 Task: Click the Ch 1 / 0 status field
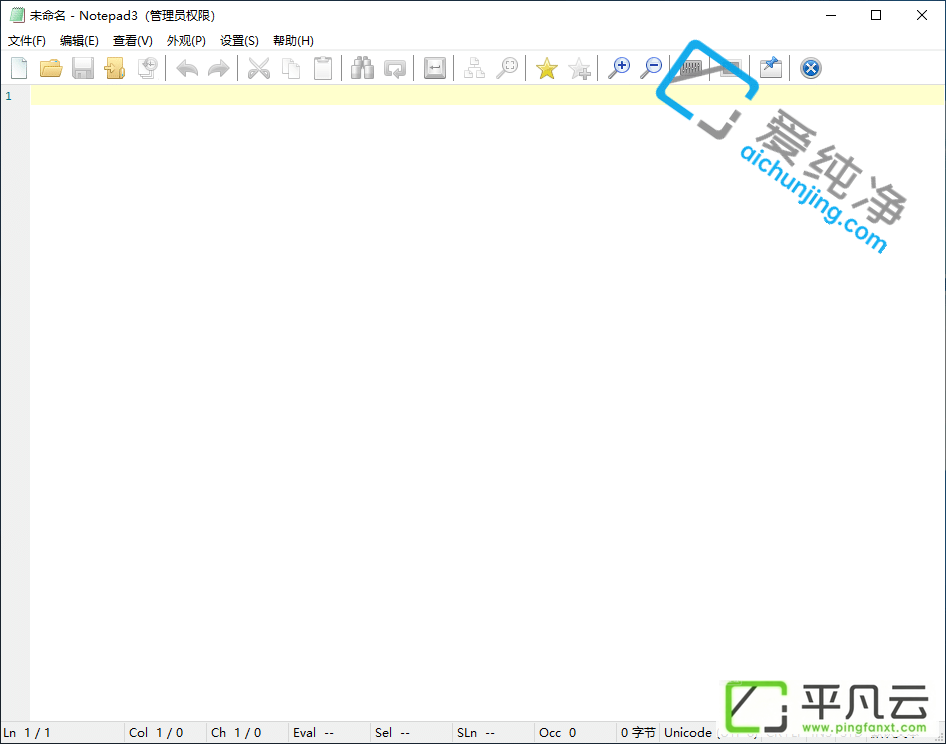247,733
